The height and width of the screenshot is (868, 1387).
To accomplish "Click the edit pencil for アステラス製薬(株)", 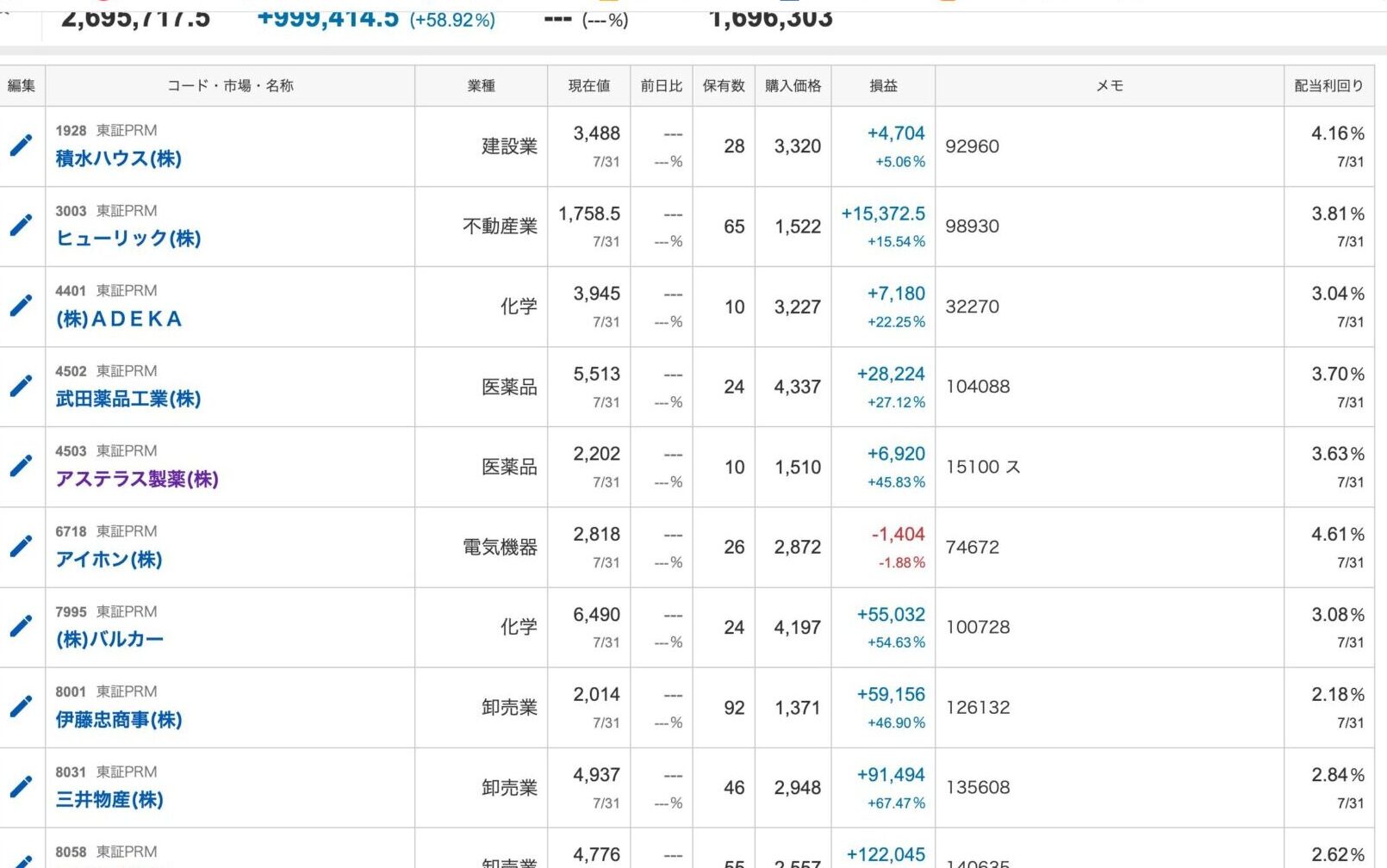I will pyautogui.click(x=22, y=466).
